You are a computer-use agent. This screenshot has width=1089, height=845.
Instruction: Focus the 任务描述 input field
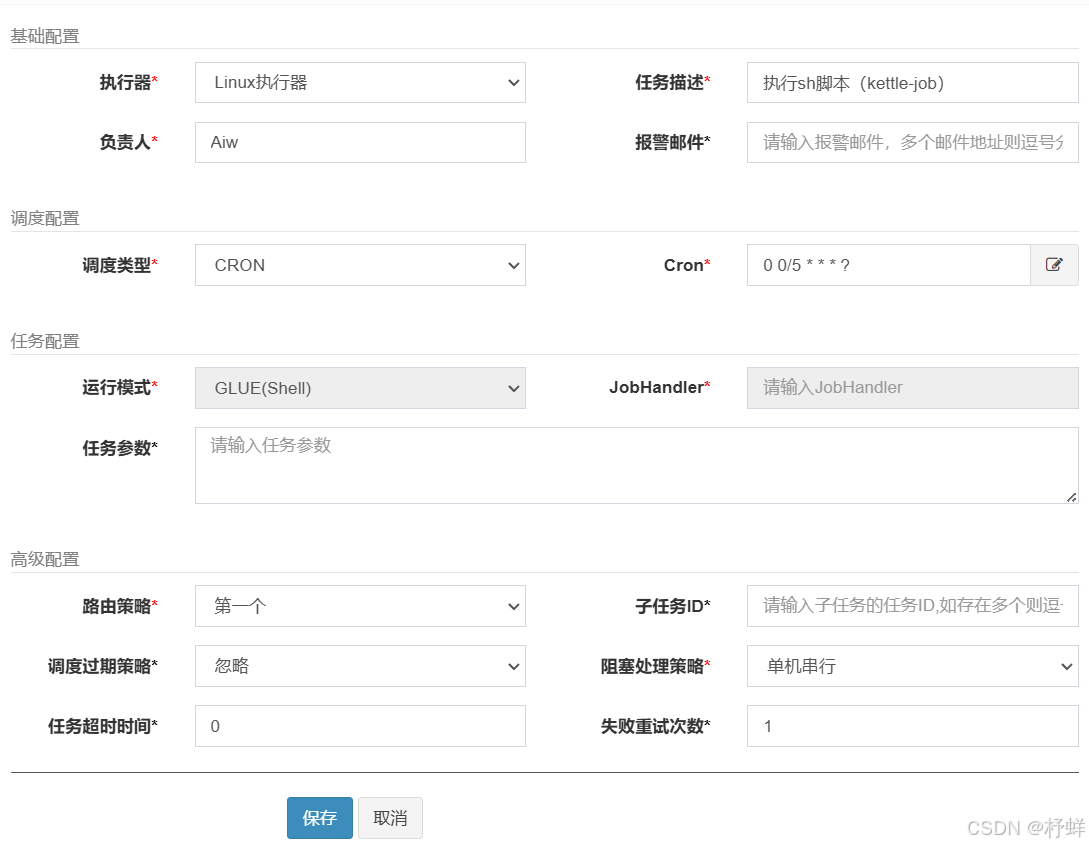click(x=913, y=83)
